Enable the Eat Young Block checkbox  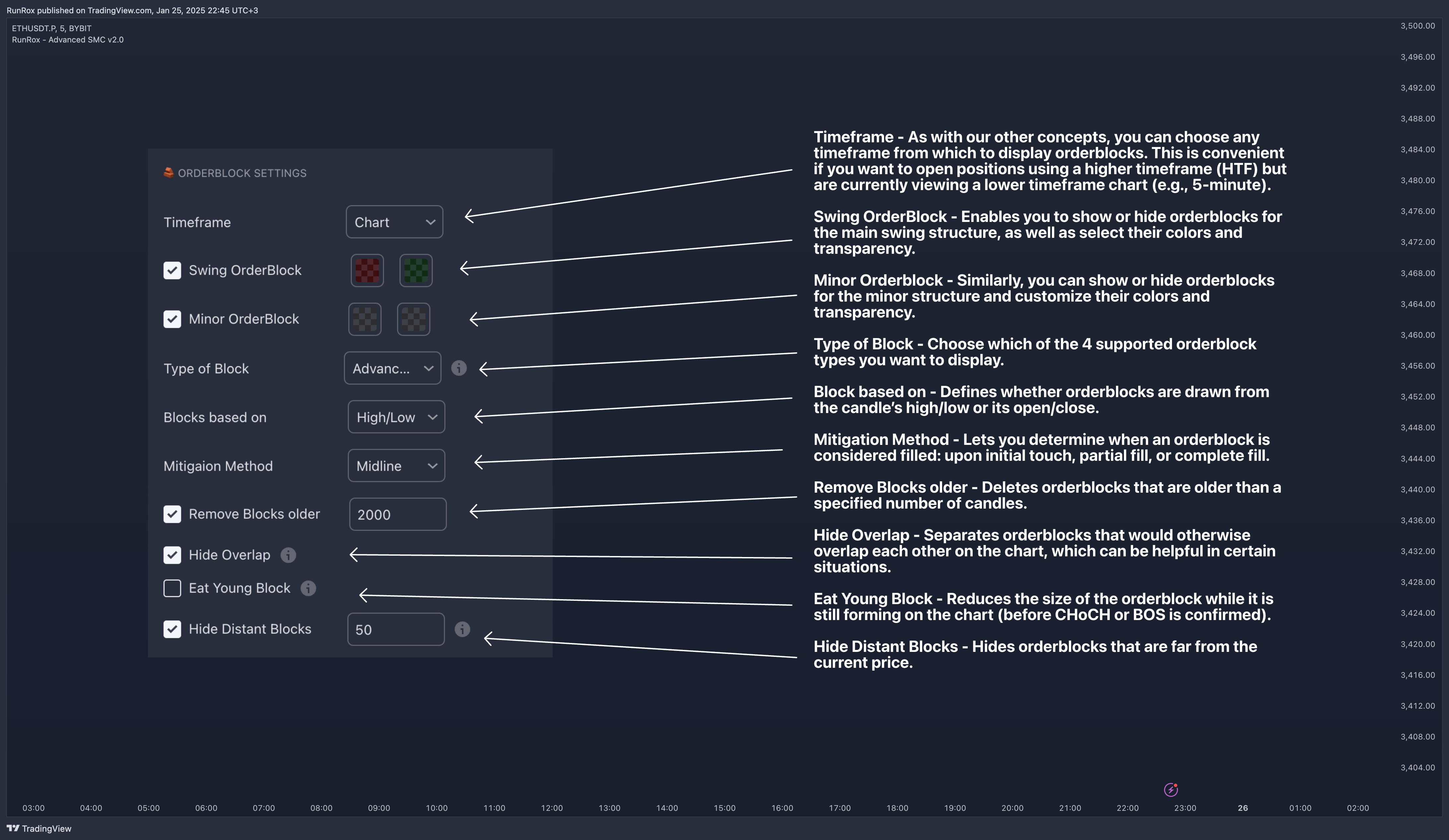pos(172,588)
